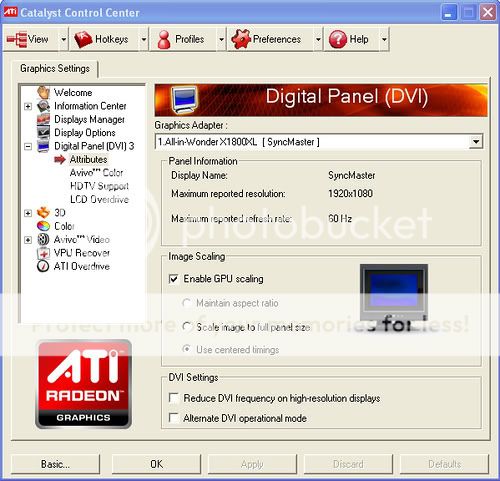Image resolution: width=500 pixels, height=481 pixels.
Task: Select Welcome in the tree
Action: 73,92
